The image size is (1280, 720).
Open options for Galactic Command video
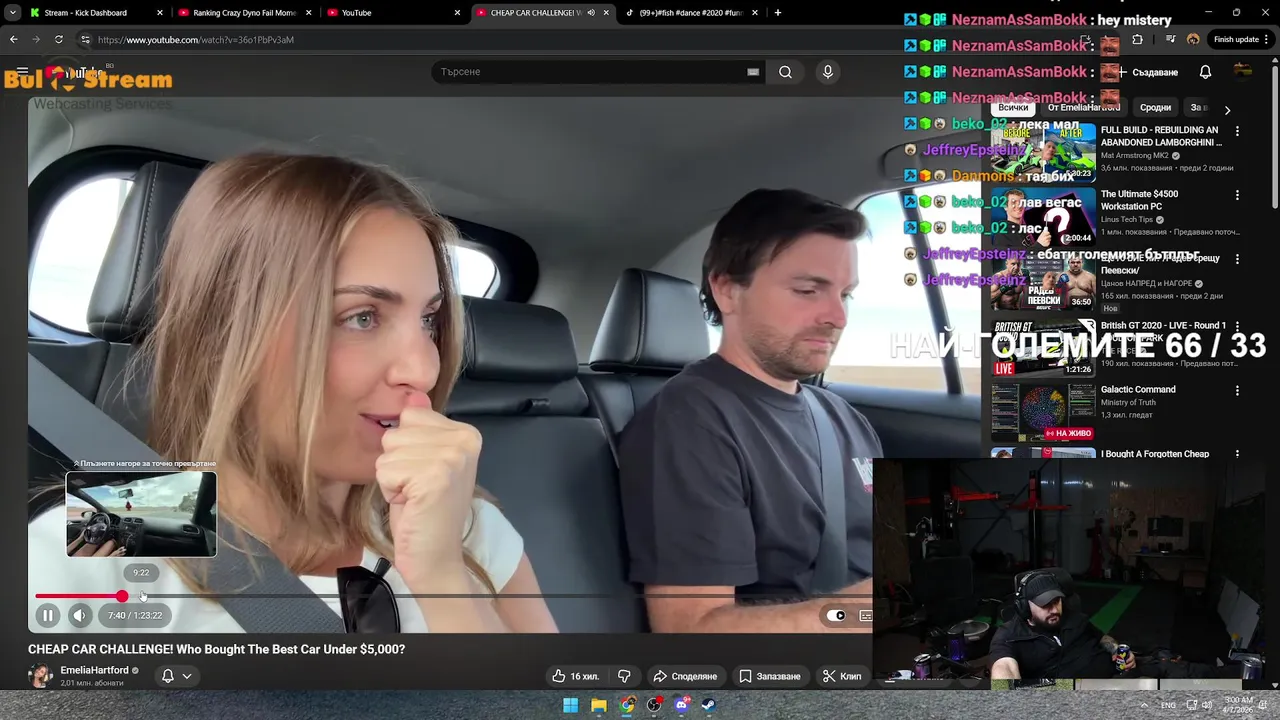point(1237,390)
